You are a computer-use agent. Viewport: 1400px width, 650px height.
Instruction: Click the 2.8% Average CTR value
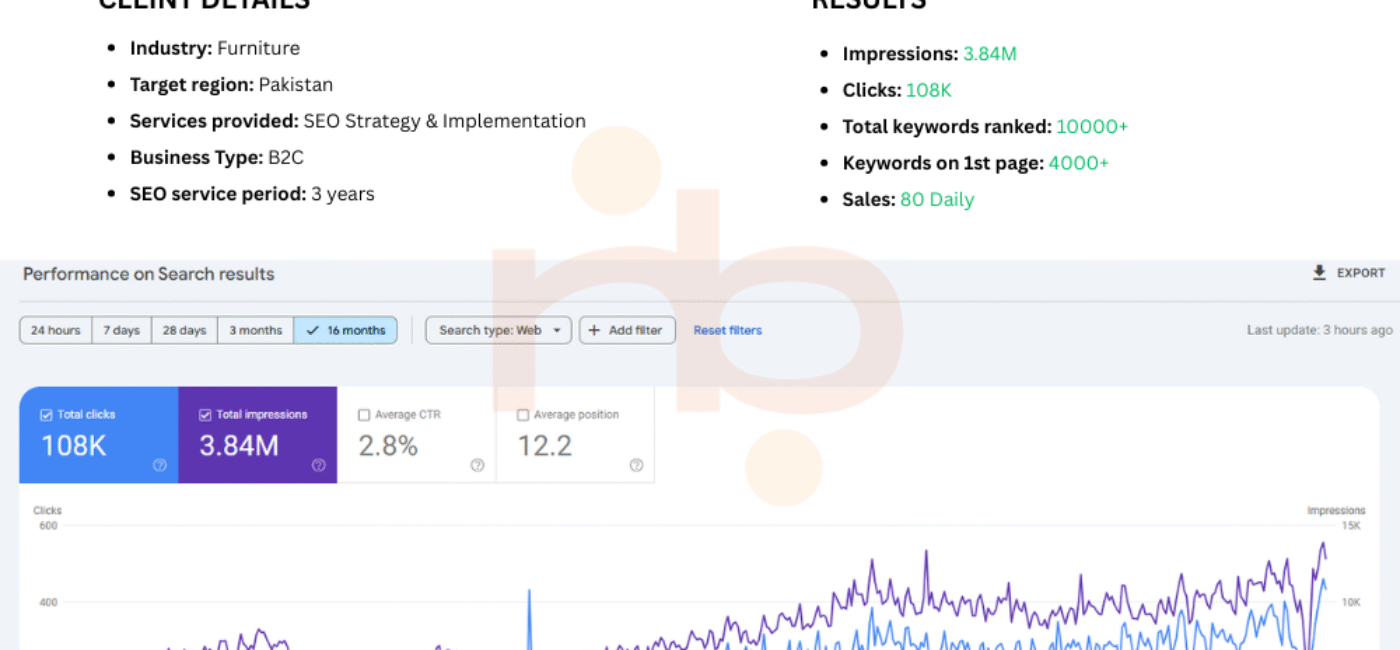point(388,446)
